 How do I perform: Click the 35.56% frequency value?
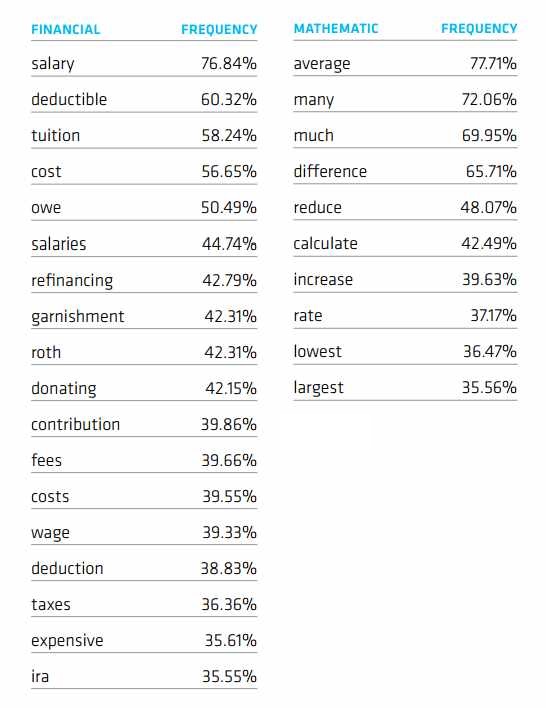click(489, 387)
